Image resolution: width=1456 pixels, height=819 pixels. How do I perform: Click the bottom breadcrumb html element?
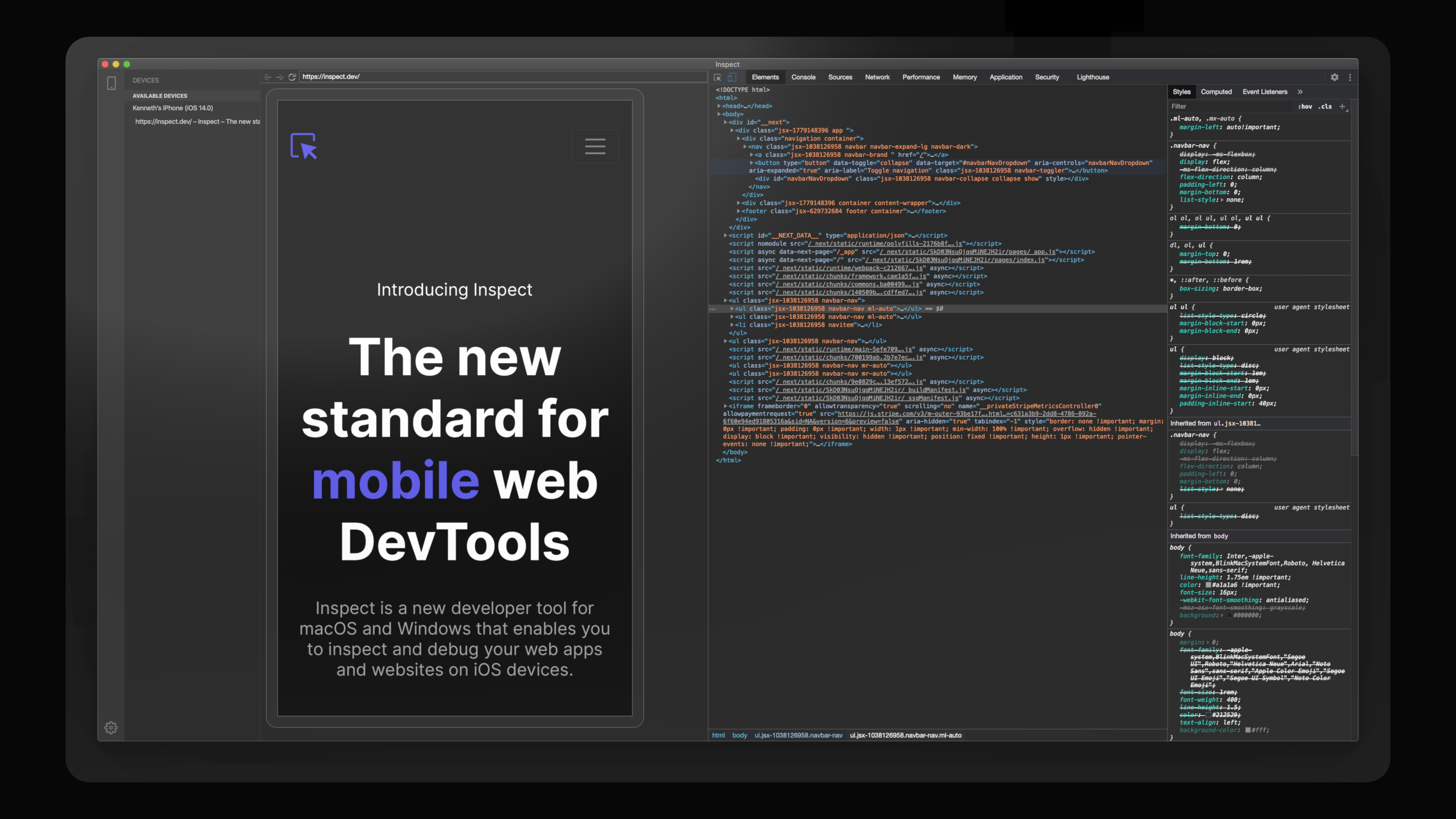(718, 735)
